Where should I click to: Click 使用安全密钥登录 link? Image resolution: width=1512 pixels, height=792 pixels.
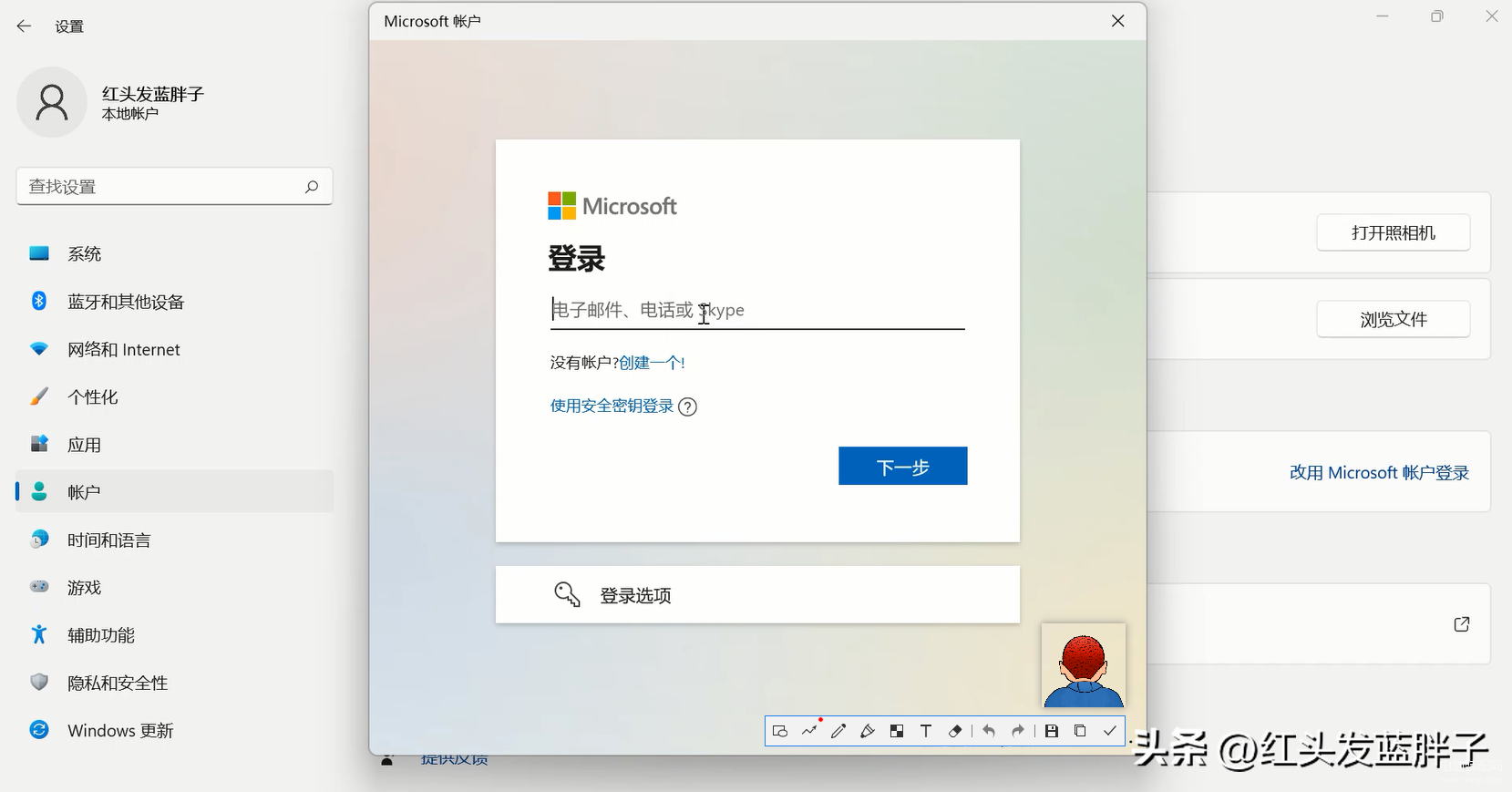tap(612, 406)
